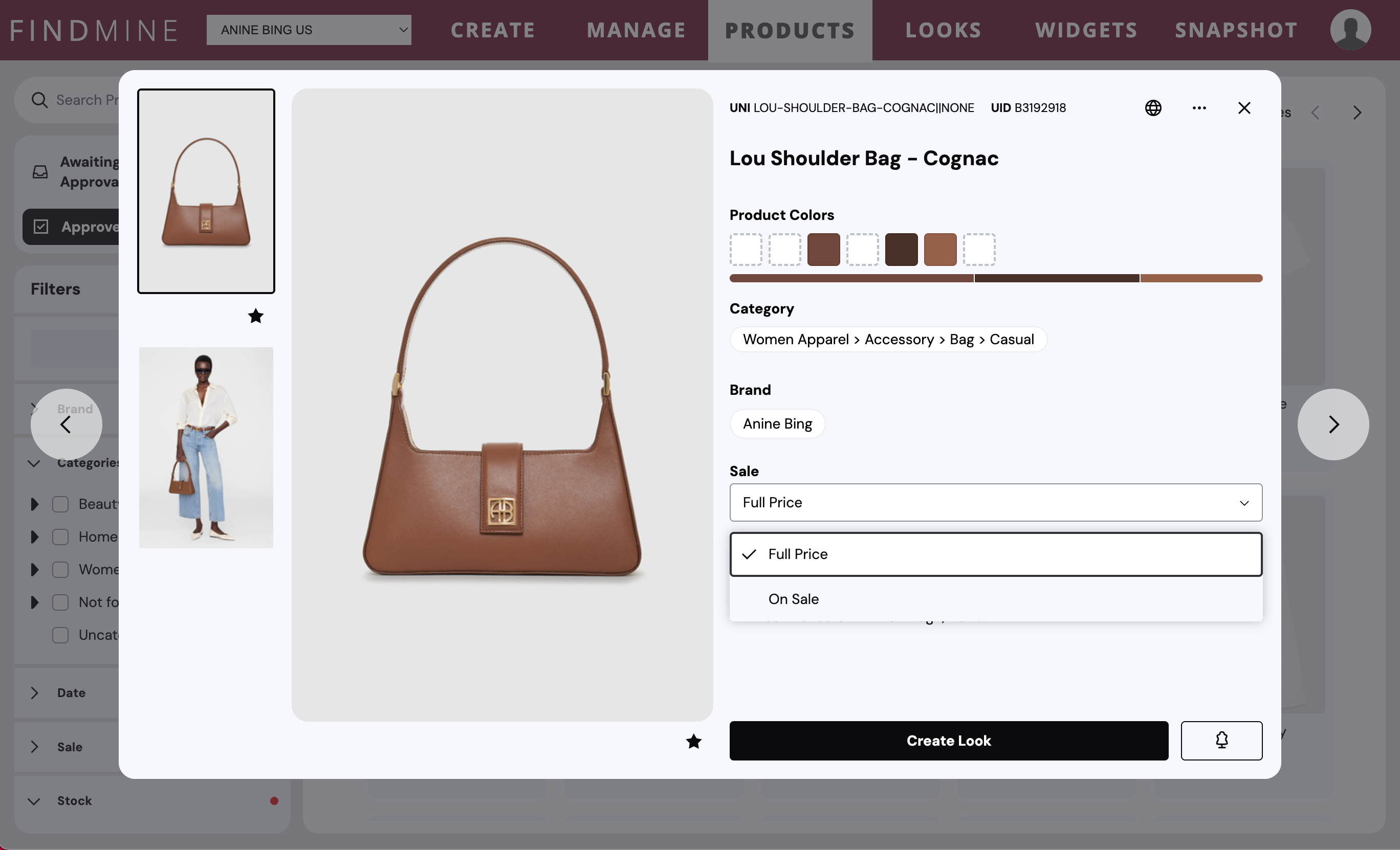
Task: Click the star under the bag thumbnail
Action: click(x=256, y=316)
